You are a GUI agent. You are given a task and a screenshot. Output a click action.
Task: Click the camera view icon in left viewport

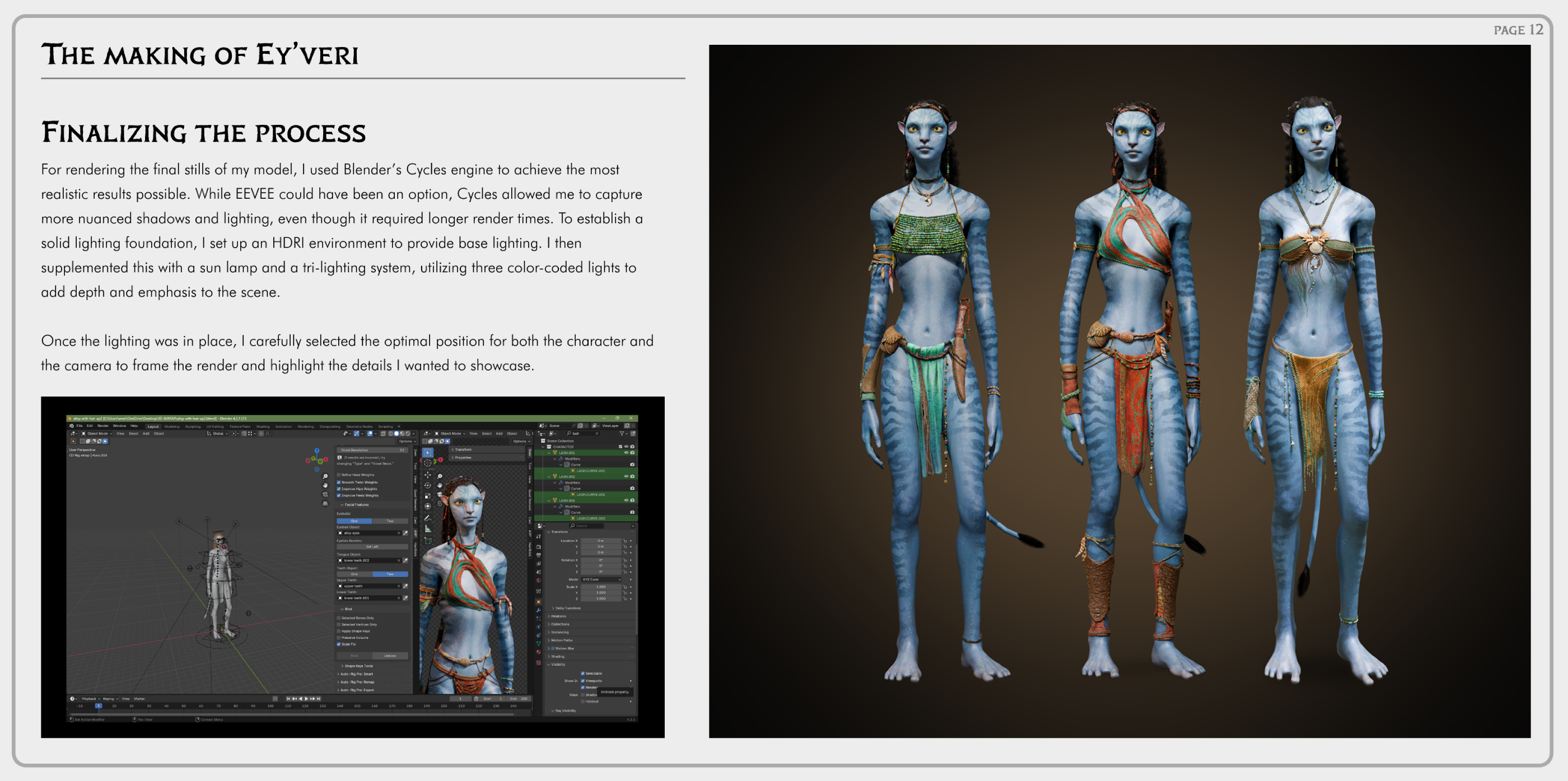(x=326, y=495)
